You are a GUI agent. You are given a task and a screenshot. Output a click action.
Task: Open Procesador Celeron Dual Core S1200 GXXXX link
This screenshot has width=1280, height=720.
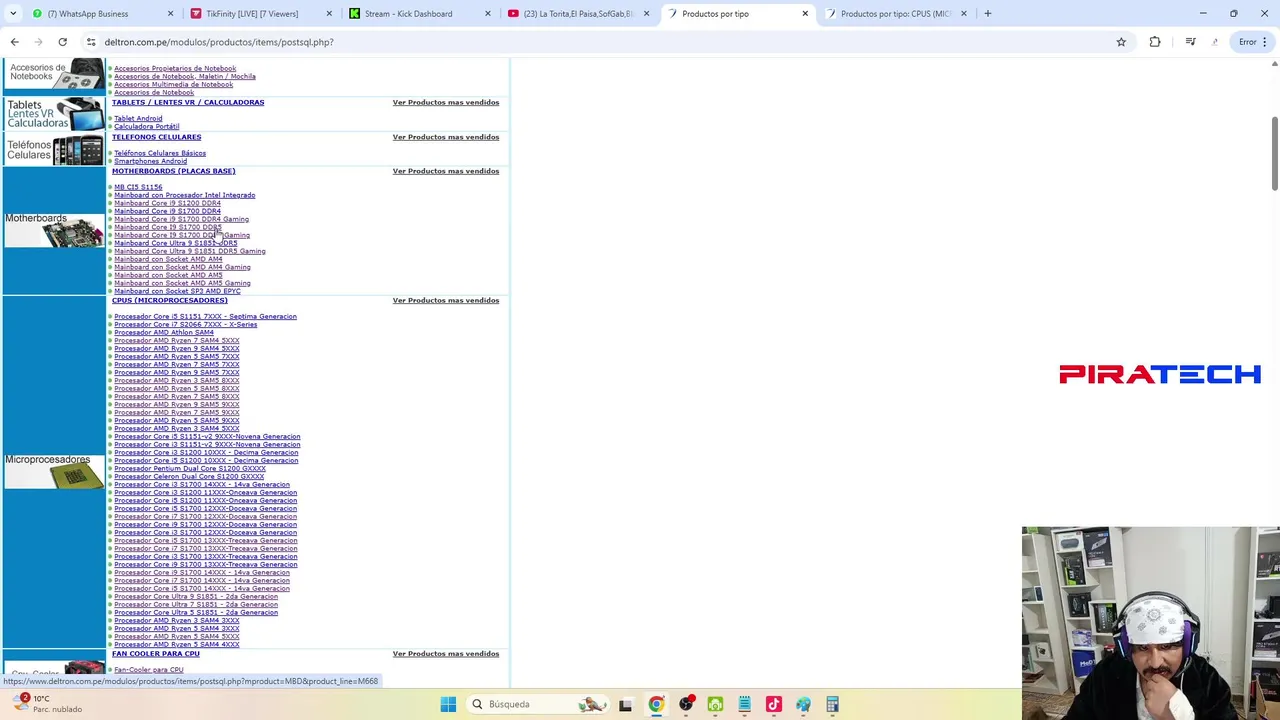click(189, 476)
